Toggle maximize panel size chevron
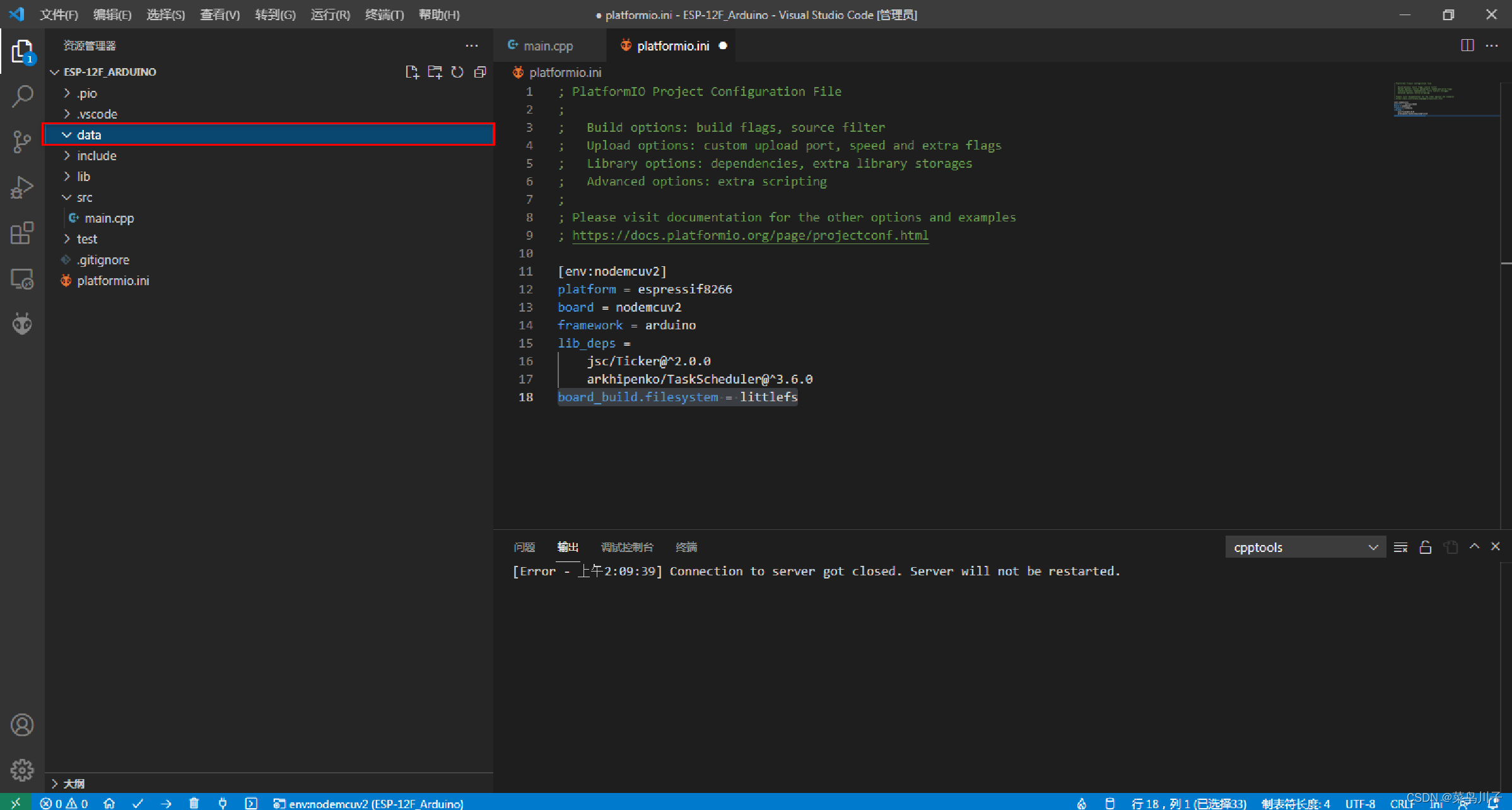This screenshot has height=810, width=1512. tap(1474, 547)
